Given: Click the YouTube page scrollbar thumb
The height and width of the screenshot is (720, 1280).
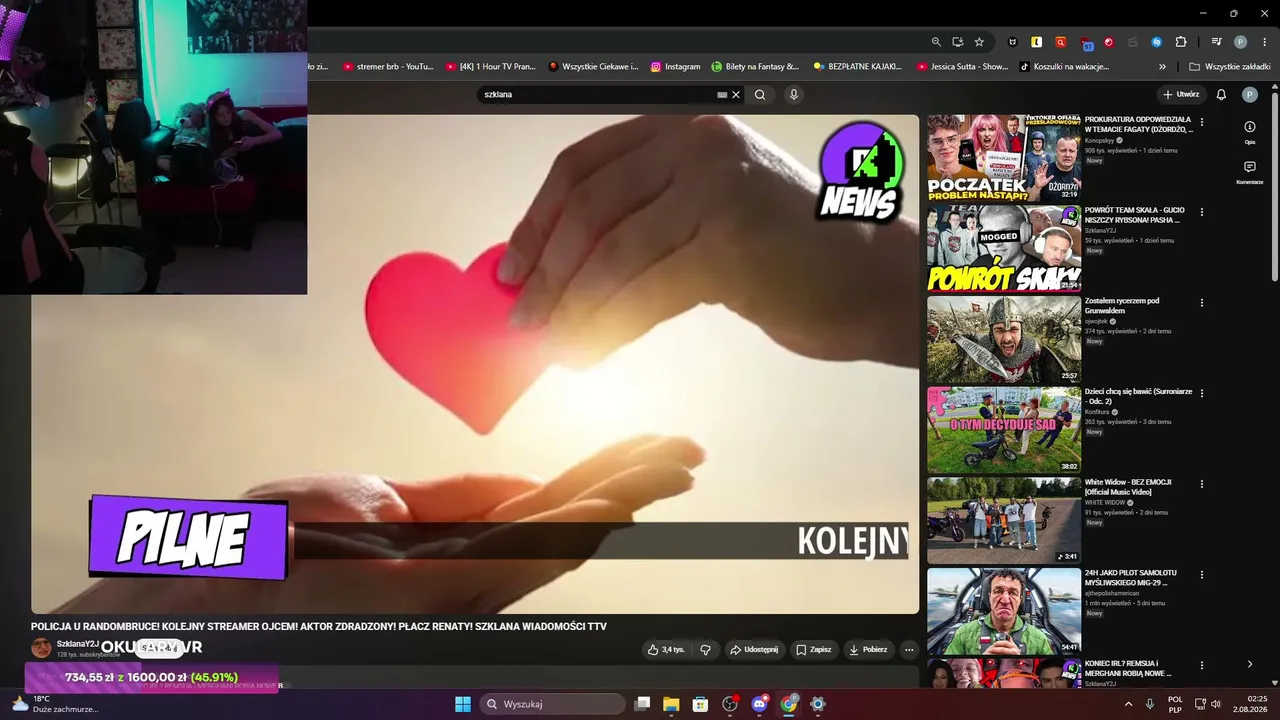Looking at the screenshot, I should point(1274,188).
